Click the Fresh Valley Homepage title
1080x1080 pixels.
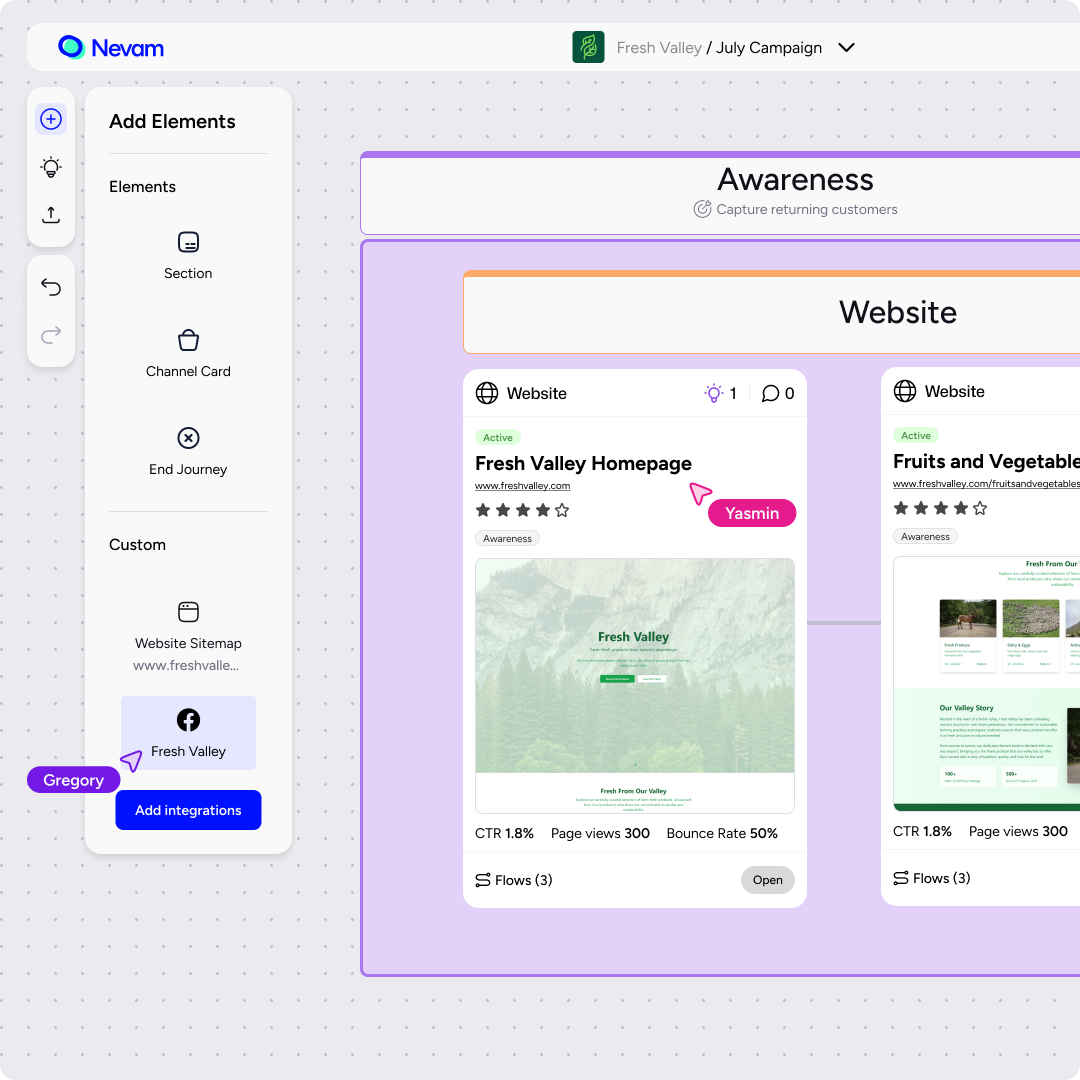[583, 464]
